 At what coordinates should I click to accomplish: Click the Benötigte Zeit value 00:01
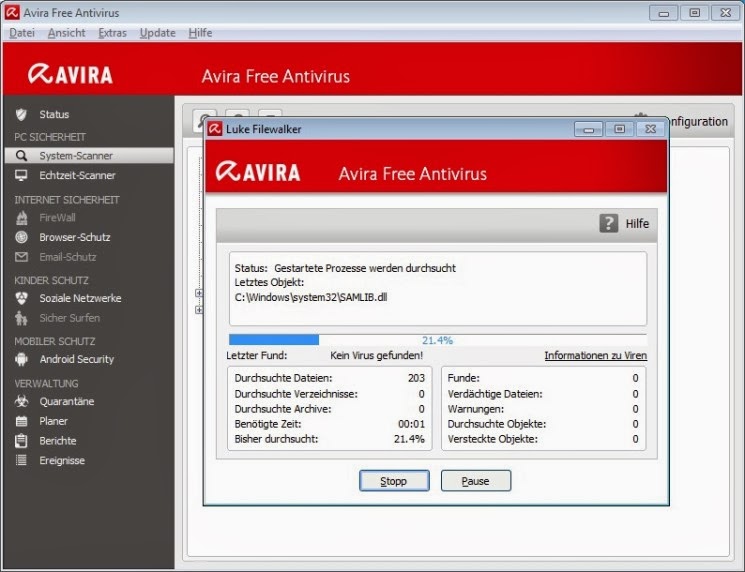[x=411, y=424]
